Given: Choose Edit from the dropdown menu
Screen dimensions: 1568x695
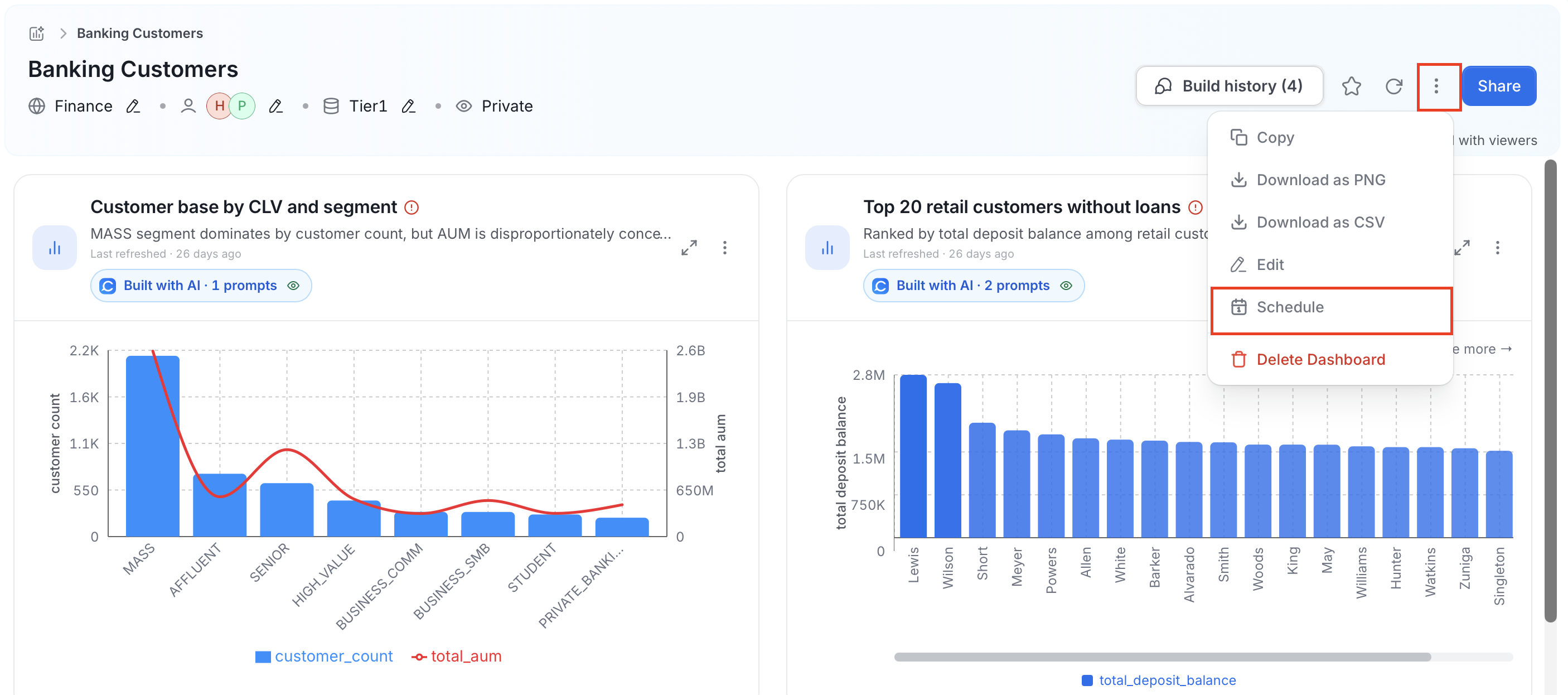Looking at the screenshot, I should coord(1330,264).
